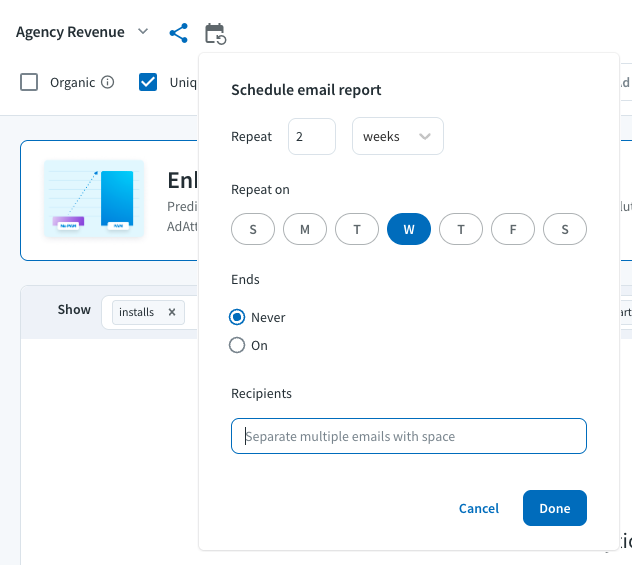632x565 pixels.
Task: Click the Repeat interval number field
Action: pos(312,137)
